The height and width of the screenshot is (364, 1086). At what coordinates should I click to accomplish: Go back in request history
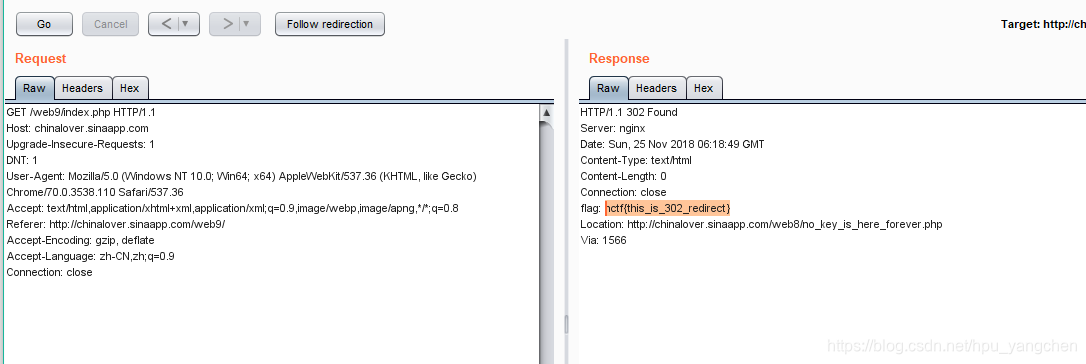pyautogui.click(x=166, y=24)
